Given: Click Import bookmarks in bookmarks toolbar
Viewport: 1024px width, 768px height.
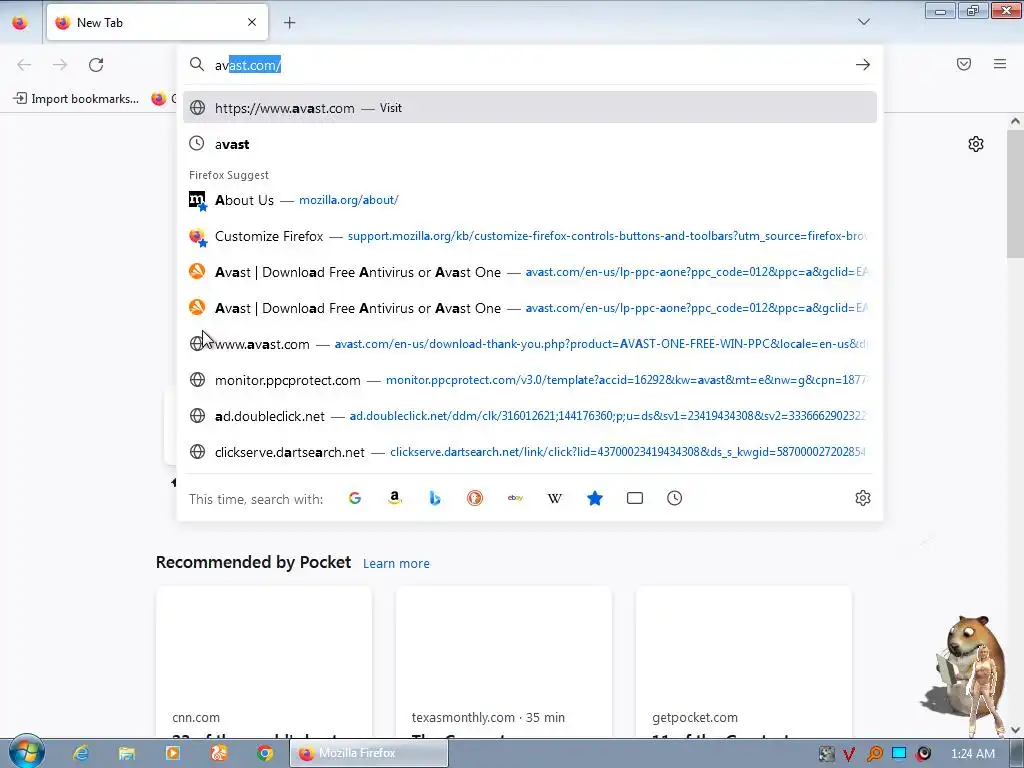Looking at the screenshot, I should (76, 99).
